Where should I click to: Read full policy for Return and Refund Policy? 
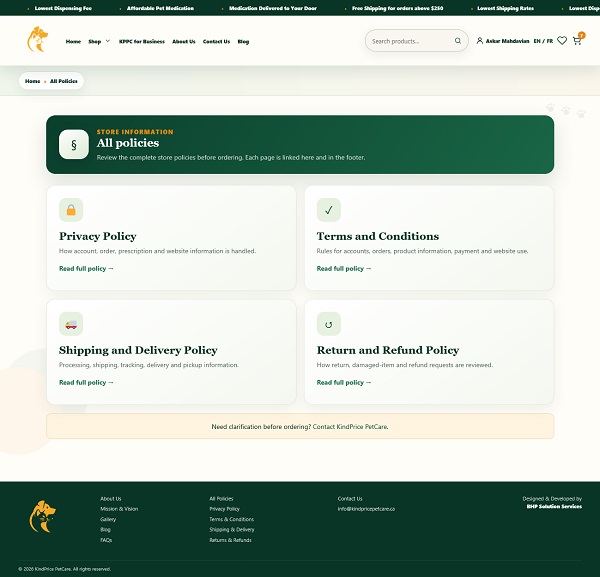pos(344,382)
